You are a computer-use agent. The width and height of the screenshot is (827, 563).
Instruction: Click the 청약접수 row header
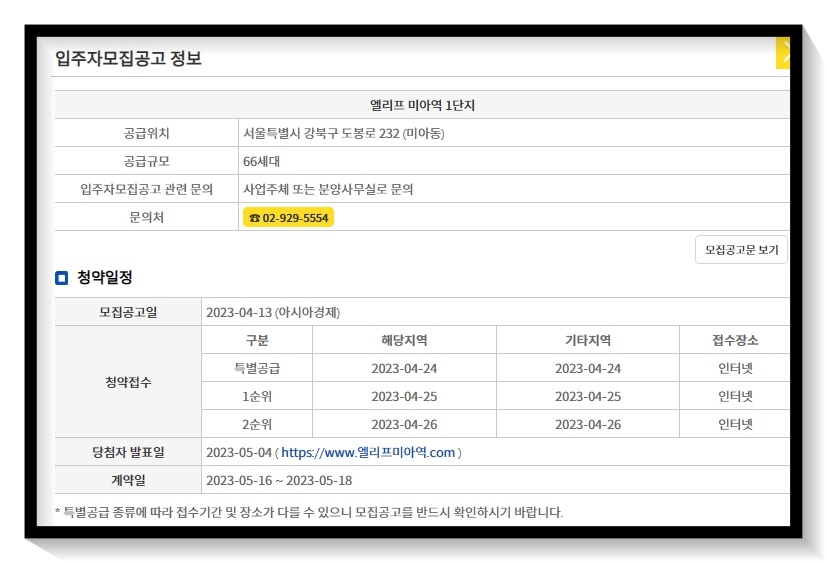click(128, 381)
